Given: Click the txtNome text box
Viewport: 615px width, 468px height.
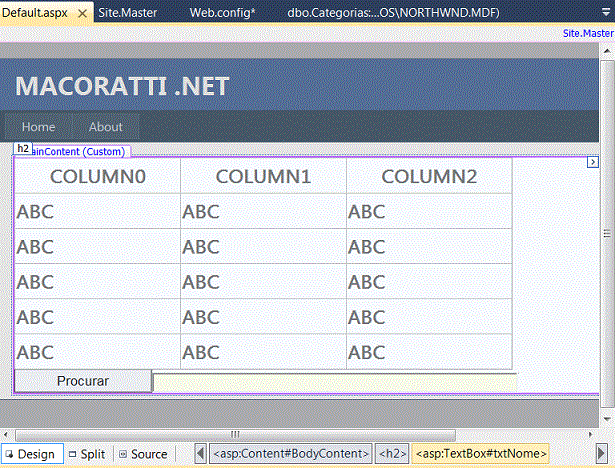Looking at the screenshot, I should coord(335,382).
